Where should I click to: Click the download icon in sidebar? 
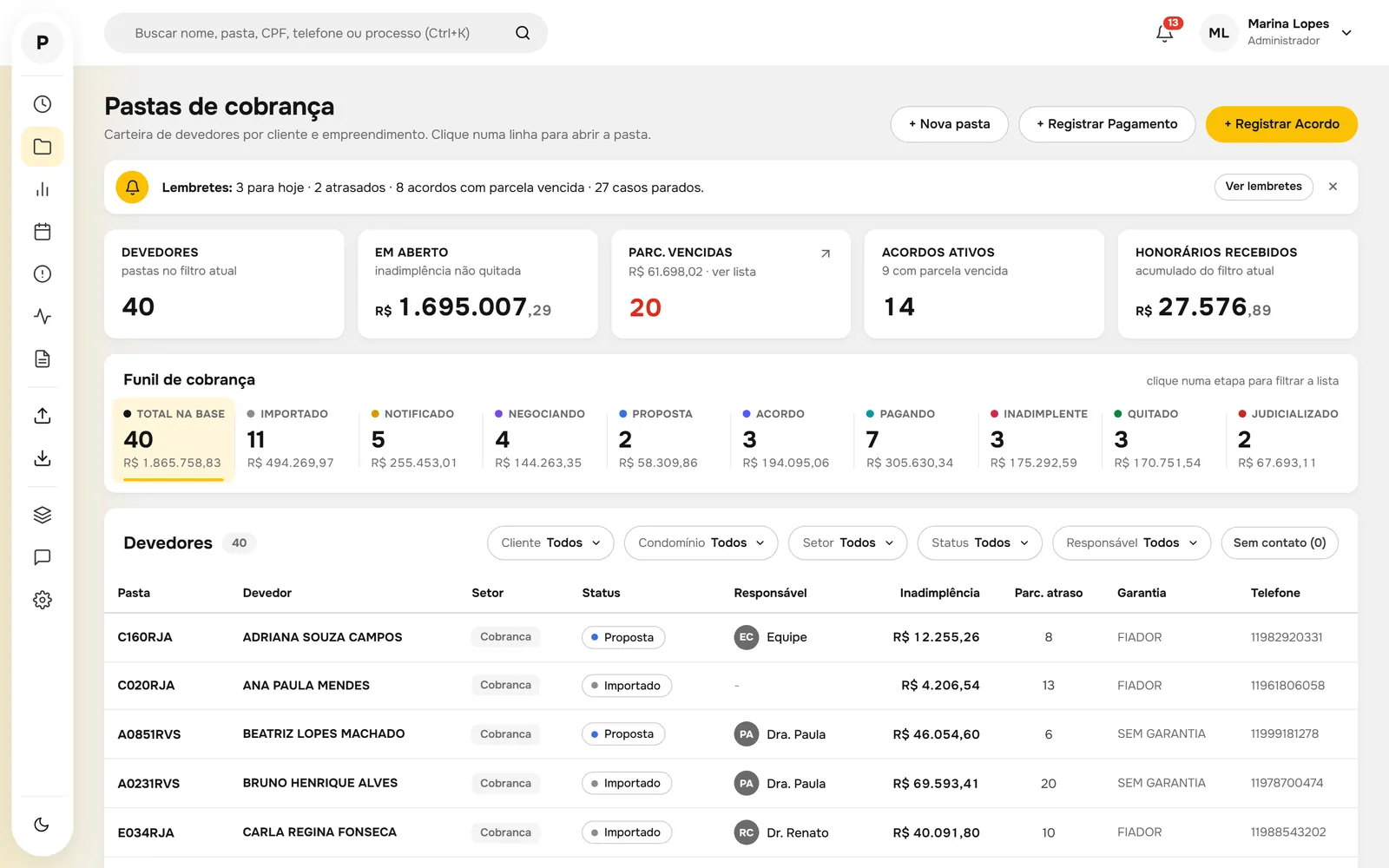point(42,458)
